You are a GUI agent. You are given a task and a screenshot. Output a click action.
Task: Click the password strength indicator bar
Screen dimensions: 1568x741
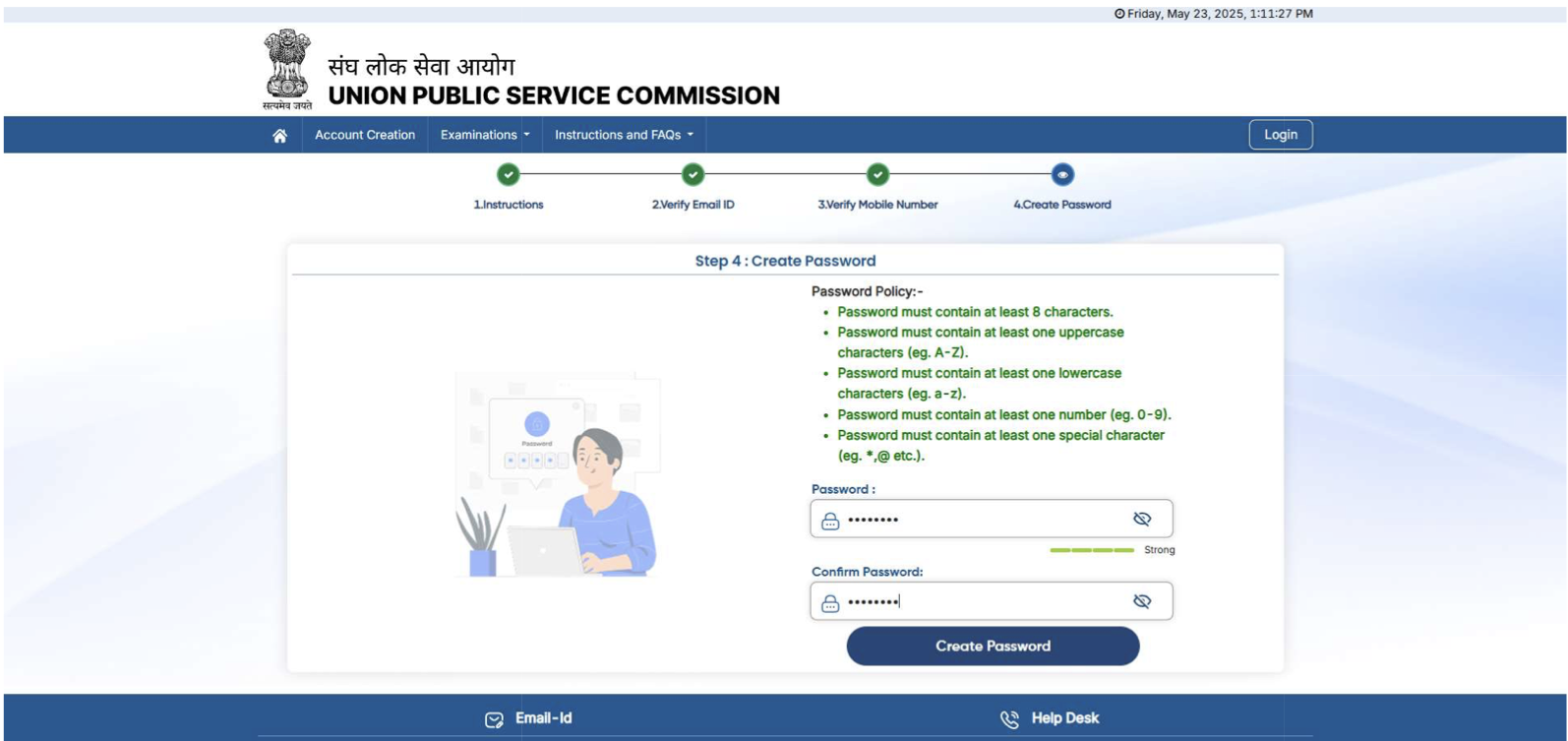(1091, 550)
